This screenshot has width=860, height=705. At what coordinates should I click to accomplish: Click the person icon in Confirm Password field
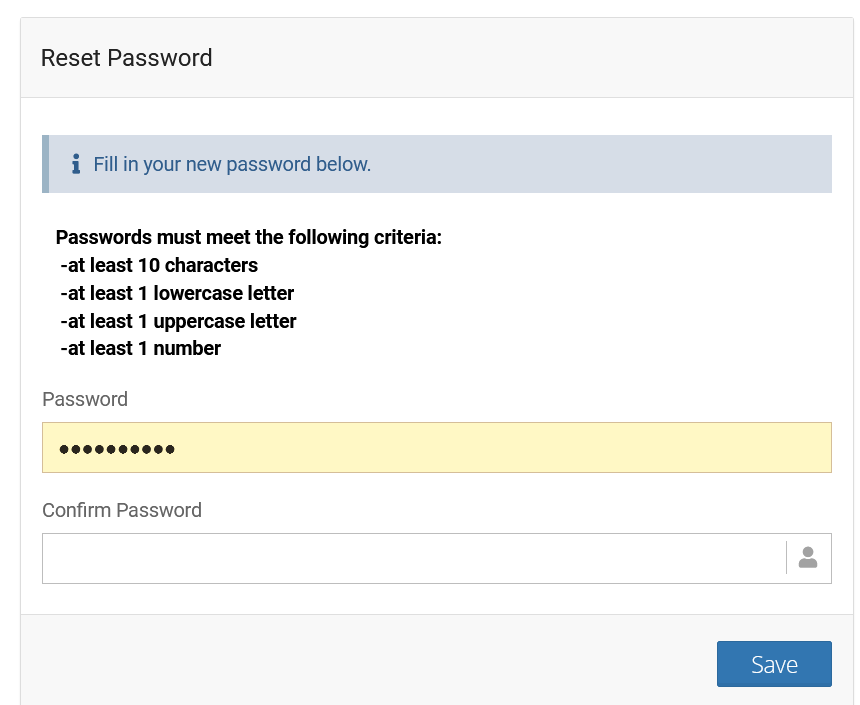[x=808, y=558]
